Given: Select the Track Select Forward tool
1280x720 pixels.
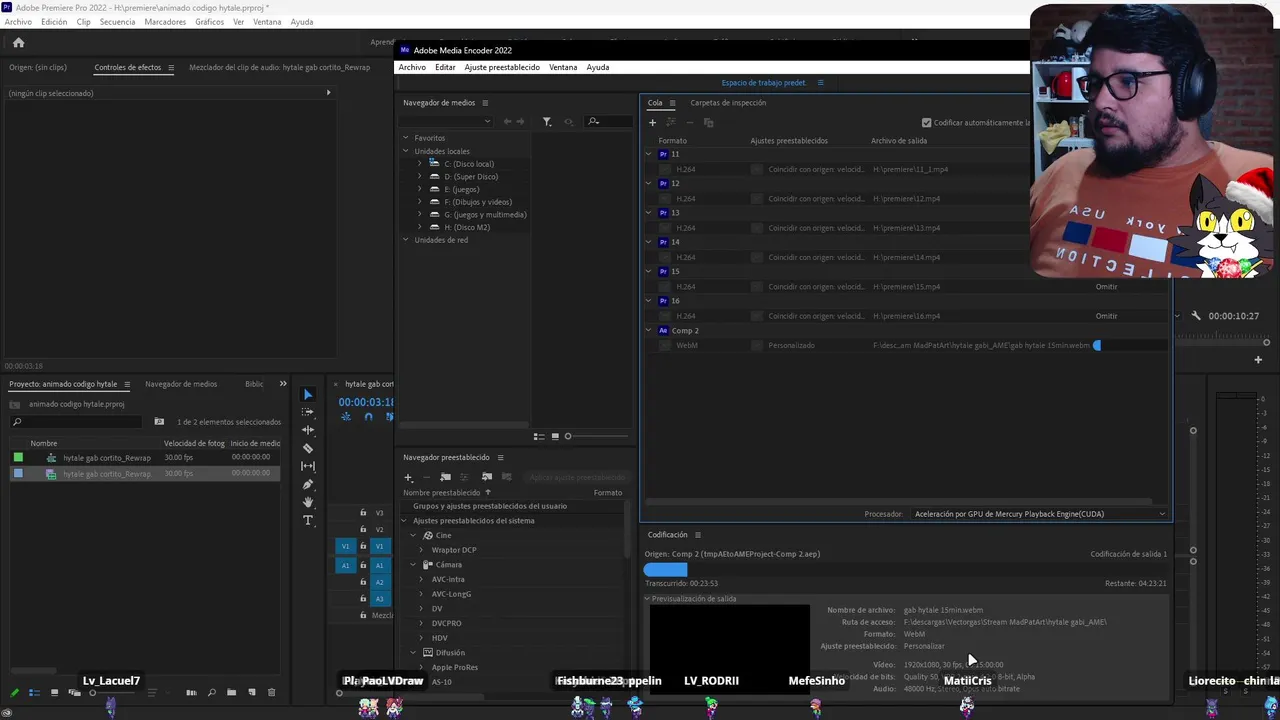Looking at the screenshot, I should click(308, 412).
